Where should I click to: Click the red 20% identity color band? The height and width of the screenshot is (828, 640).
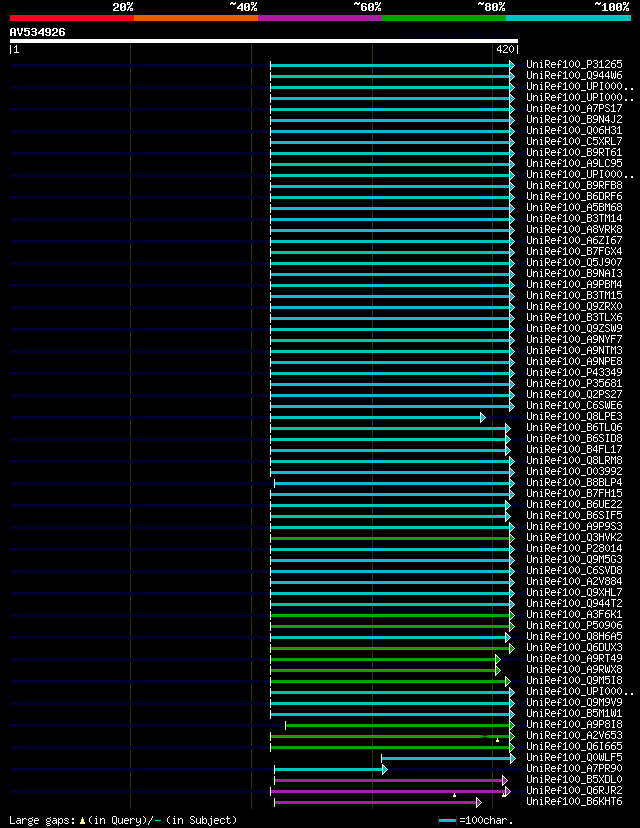[72, 18]
